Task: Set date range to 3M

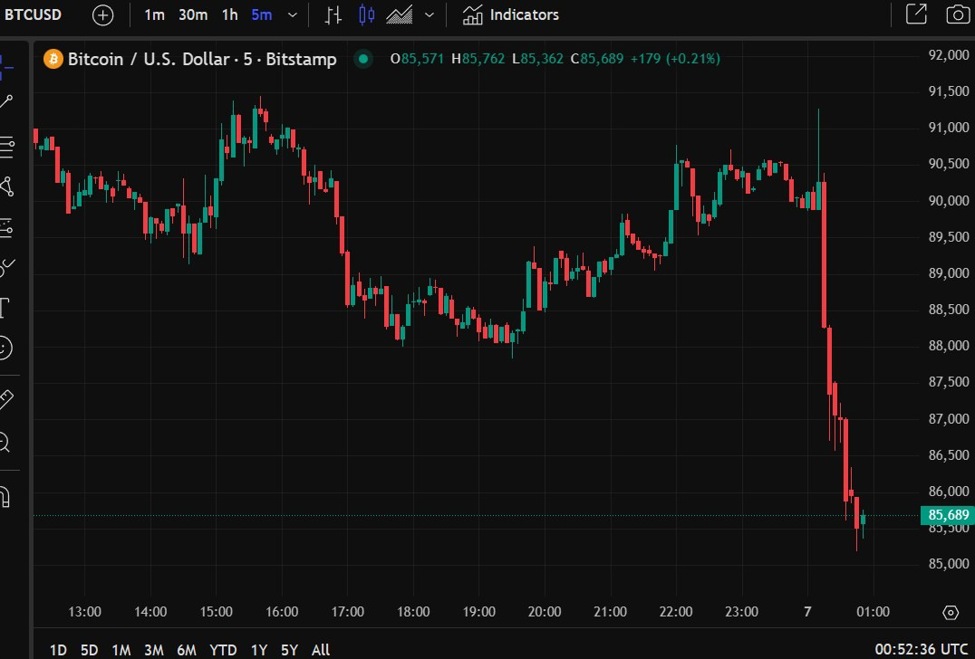Action: tap(154, 650)
